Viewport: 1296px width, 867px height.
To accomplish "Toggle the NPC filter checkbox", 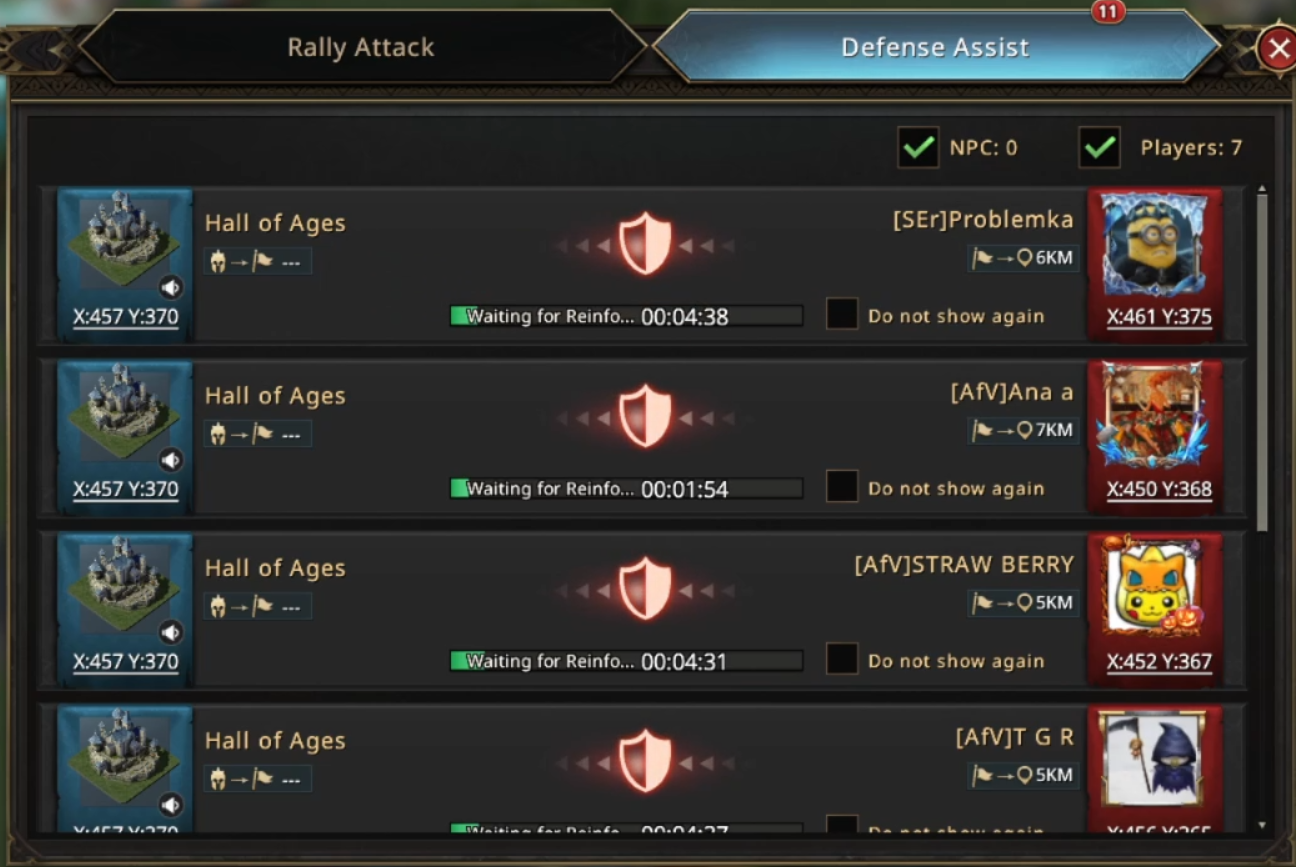I will [x=918, y=148].
